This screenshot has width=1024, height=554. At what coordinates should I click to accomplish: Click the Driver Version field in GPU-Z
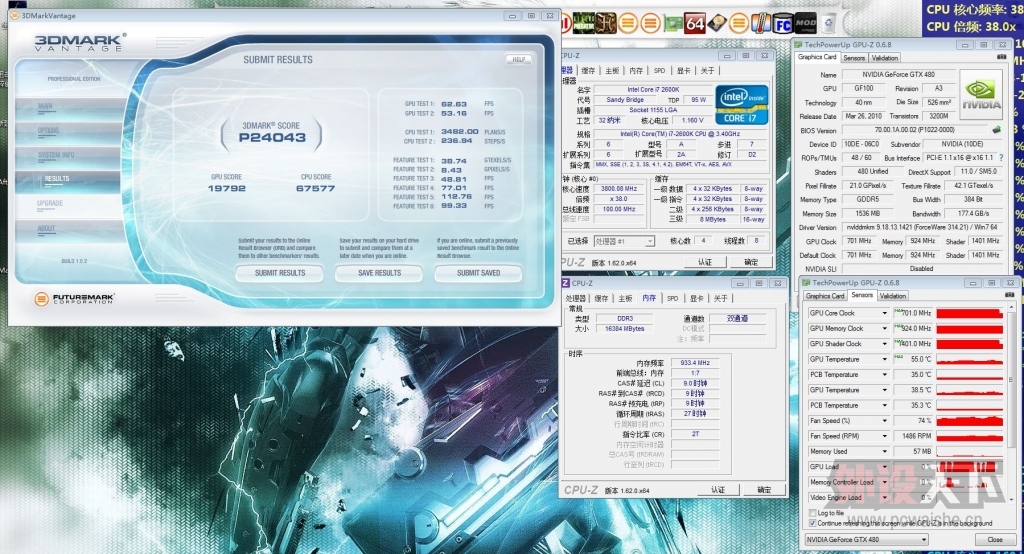point(921,227)
